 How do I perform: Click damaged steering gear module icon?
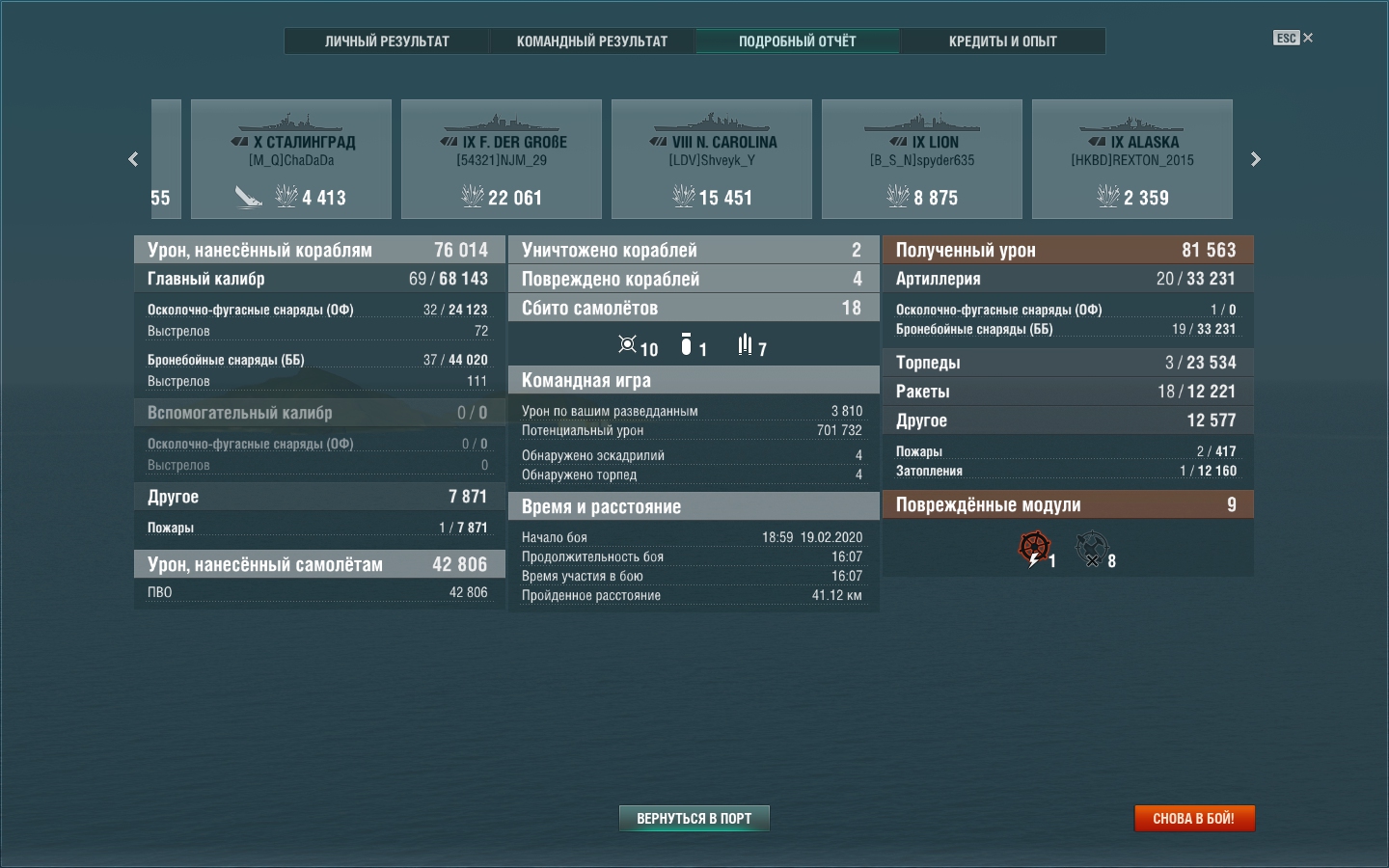(1033, 548)
